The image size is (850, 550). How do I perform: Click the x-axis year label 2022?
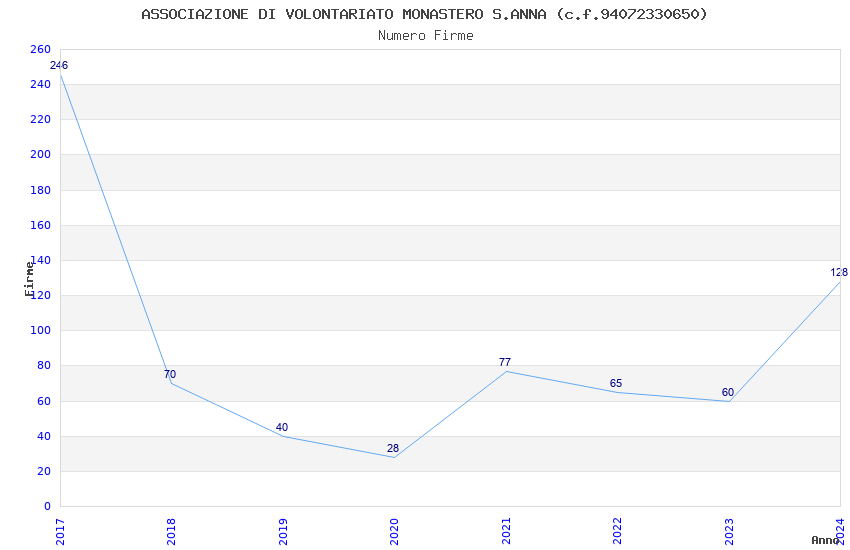[x=617, y=532]
